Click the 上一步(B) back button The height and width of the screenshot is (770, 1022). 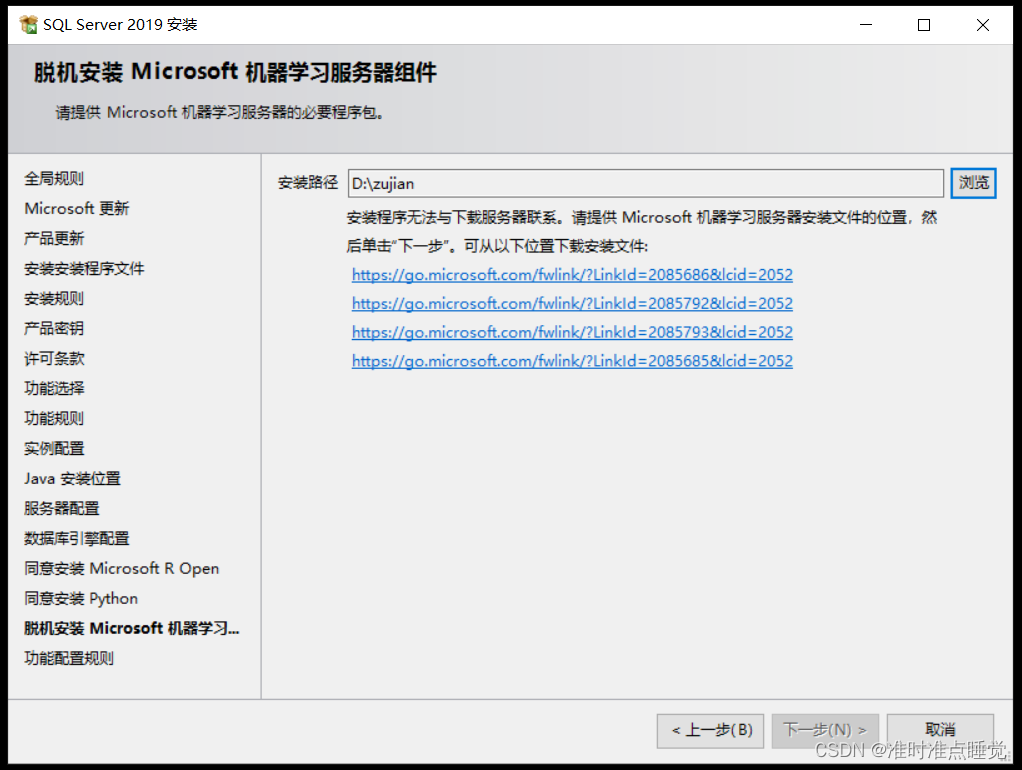click(711, 730)
